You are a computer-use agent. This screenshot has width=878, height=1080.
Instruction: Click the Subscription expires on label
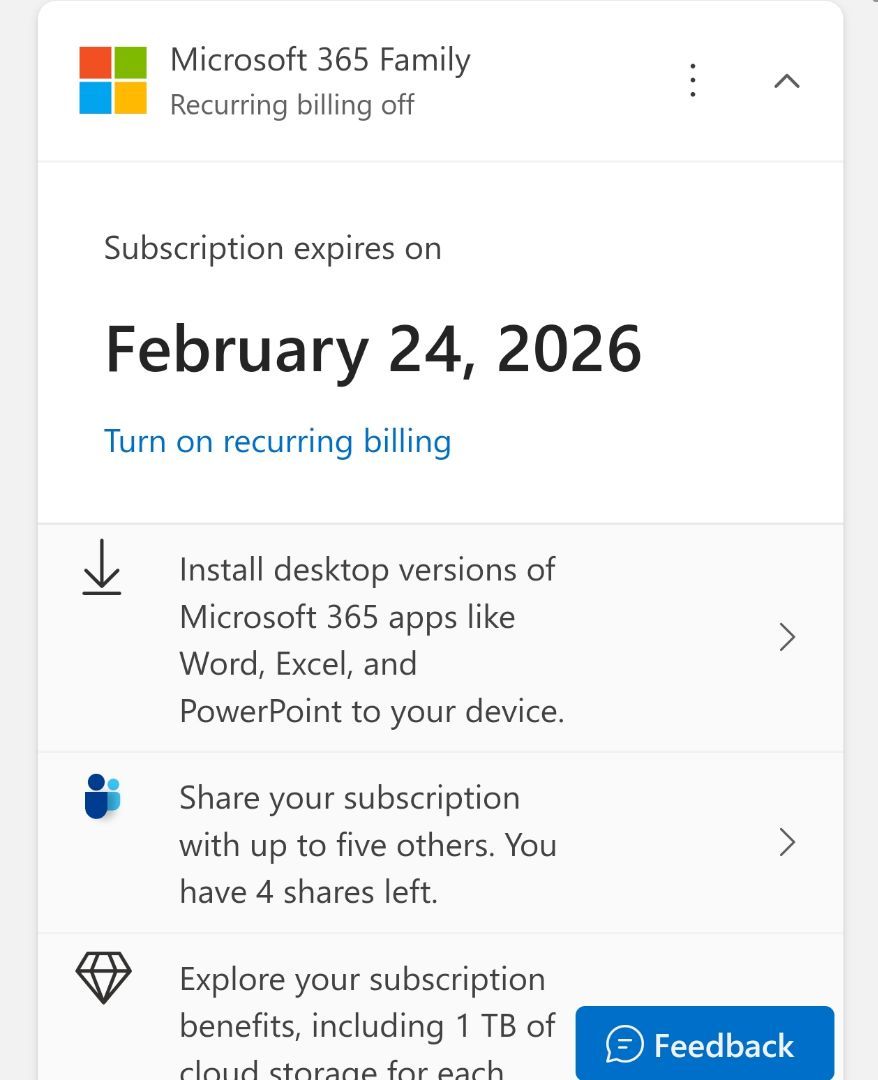click(x=273, y=249)
